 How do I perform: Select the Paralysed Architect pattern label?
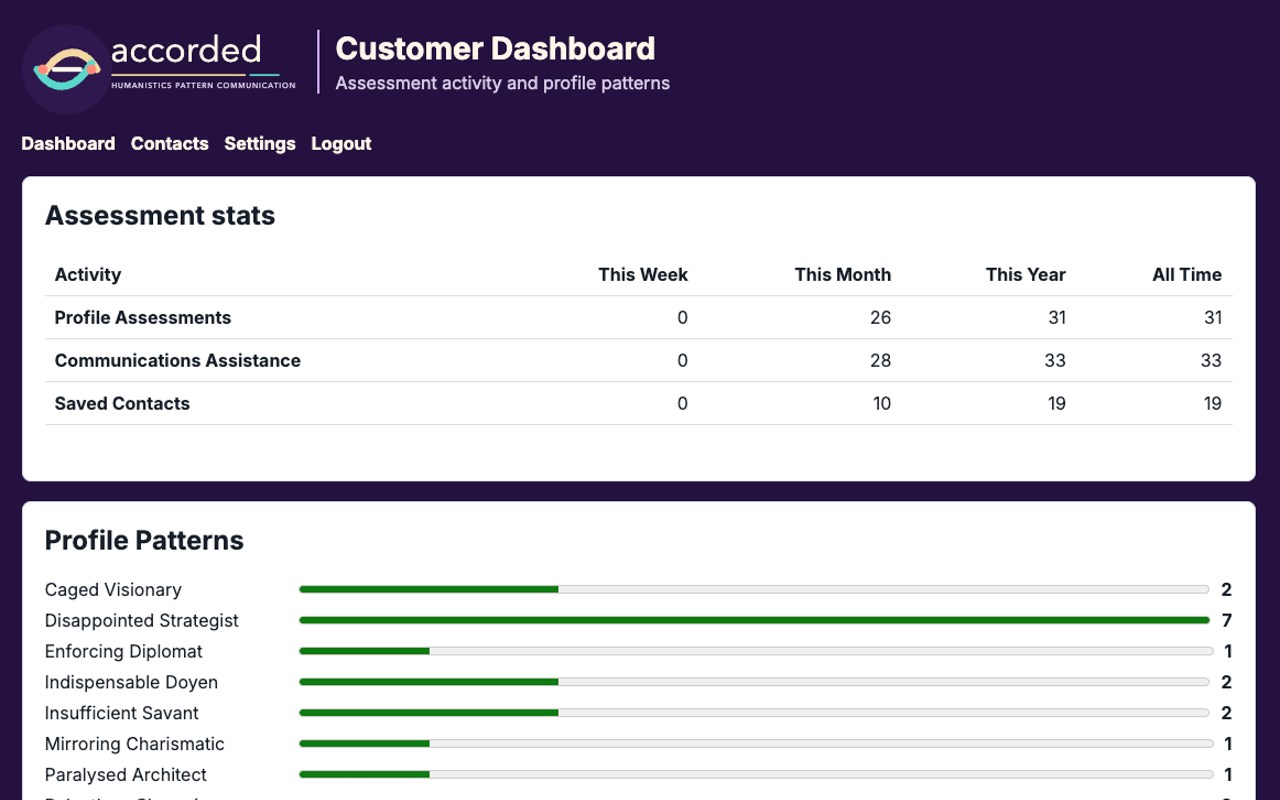coord(126,775)
